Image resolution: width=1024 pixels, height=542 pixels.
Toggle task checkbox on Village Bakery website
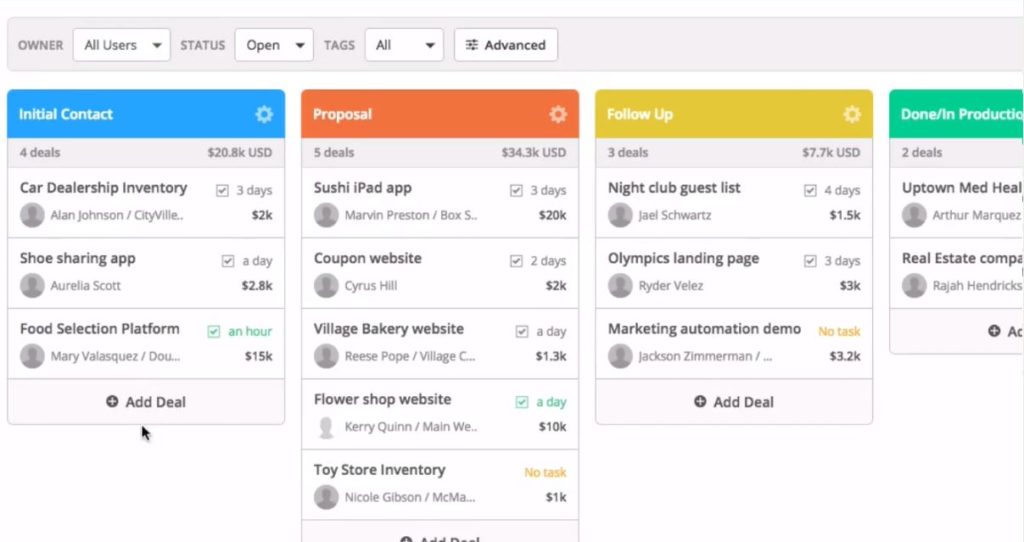pyautogui.click(x=522, y=331)
